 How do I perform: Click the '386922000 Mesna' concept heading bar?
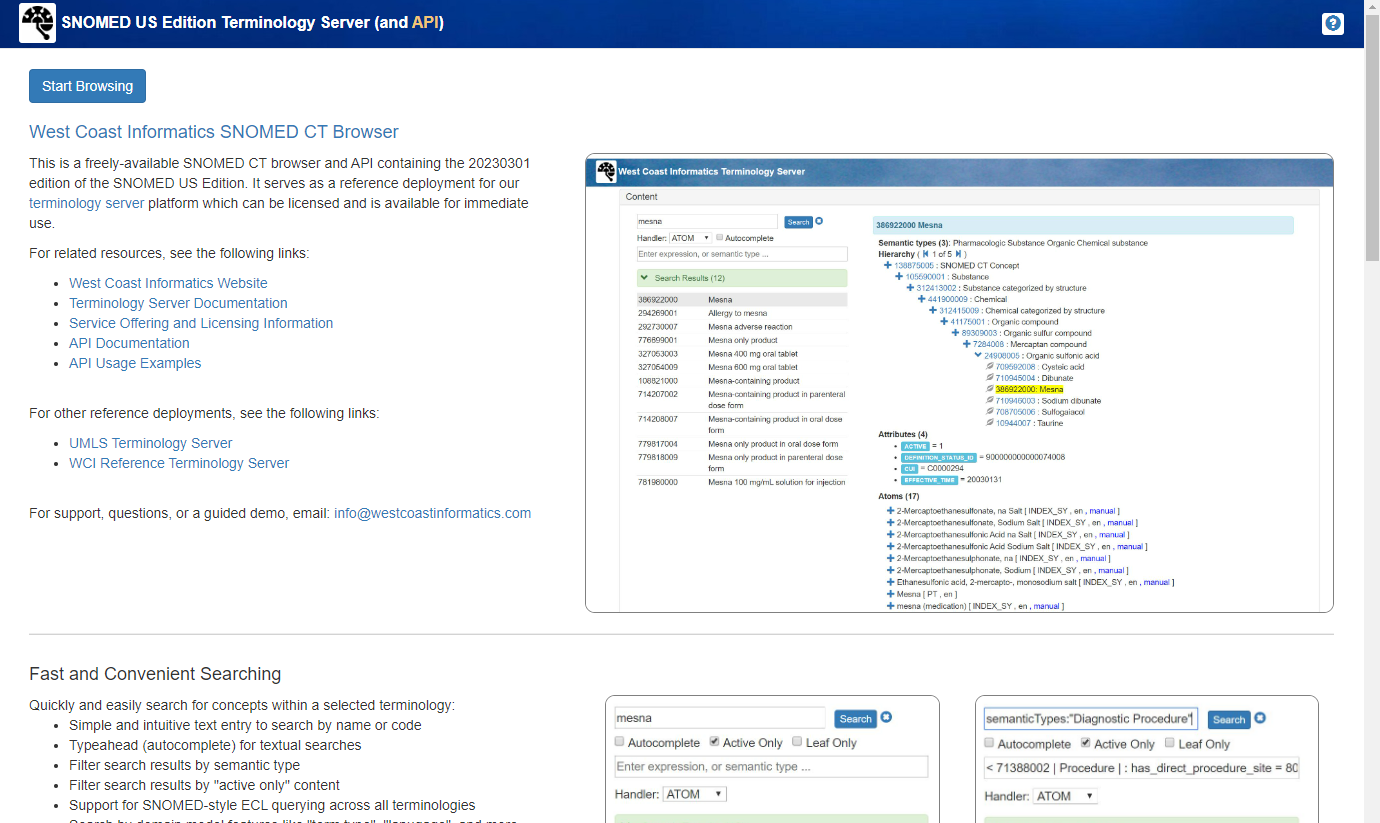pyautogui.click(x=1083, y=225)
